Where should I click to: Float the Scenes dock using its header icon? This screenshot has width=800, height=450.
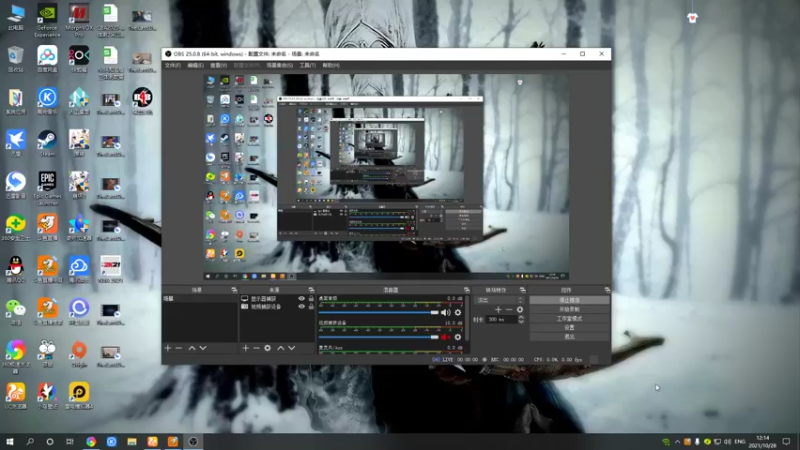234,290
